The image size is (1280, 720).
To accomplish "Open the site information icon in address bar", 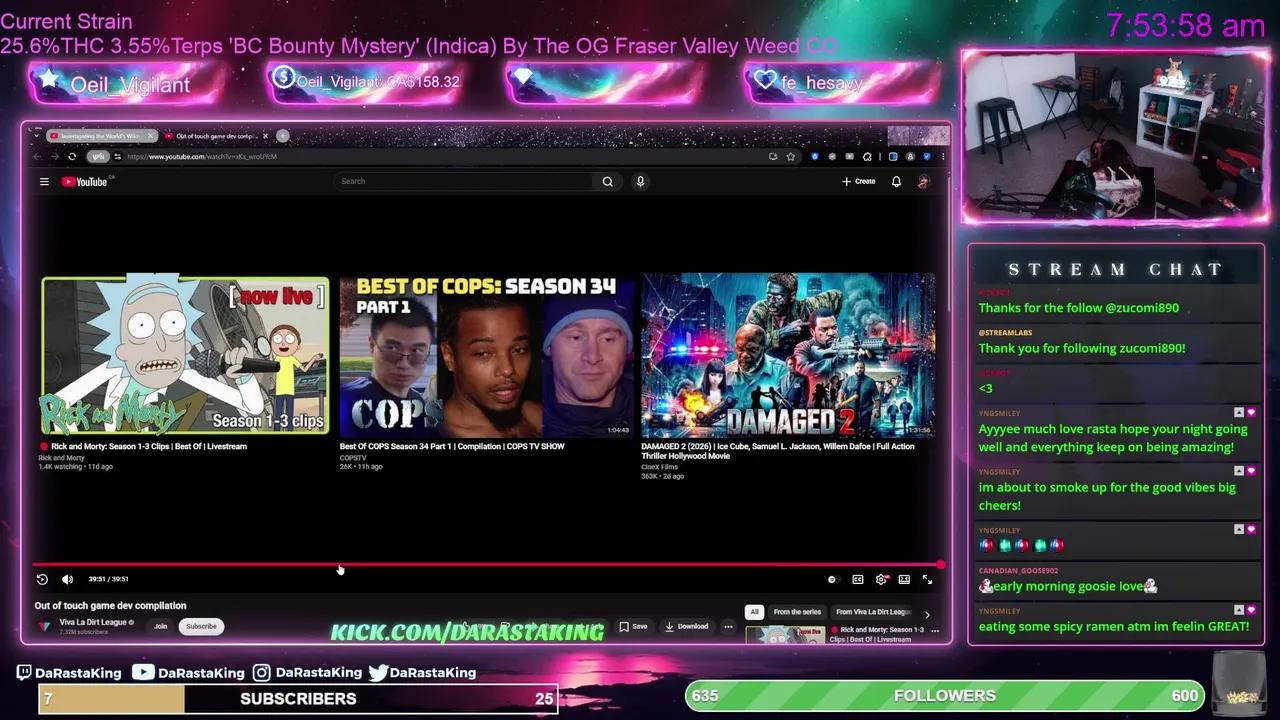I will [x=117, y=156].
